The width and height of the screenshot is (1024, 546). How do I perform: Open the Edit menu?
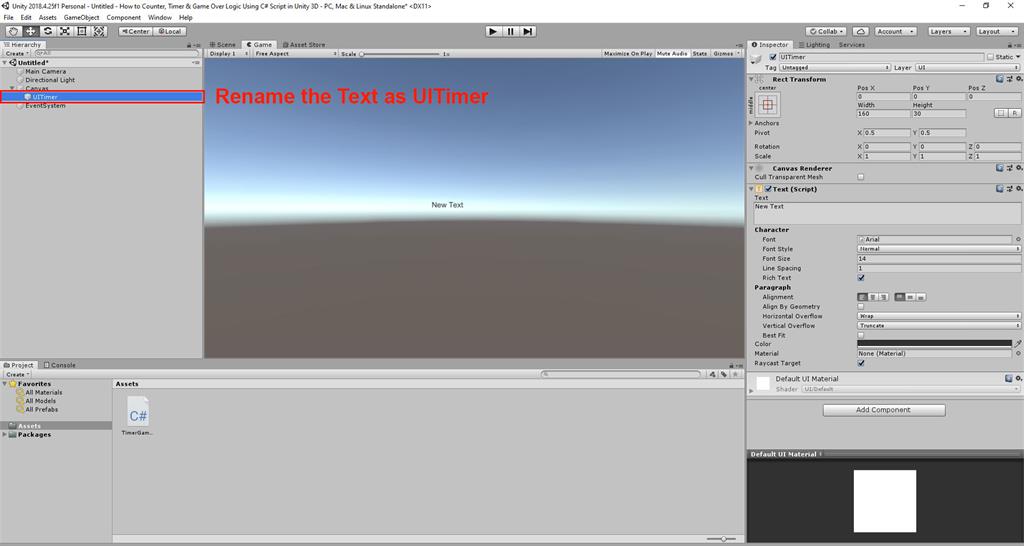click(x=26, y=18)
